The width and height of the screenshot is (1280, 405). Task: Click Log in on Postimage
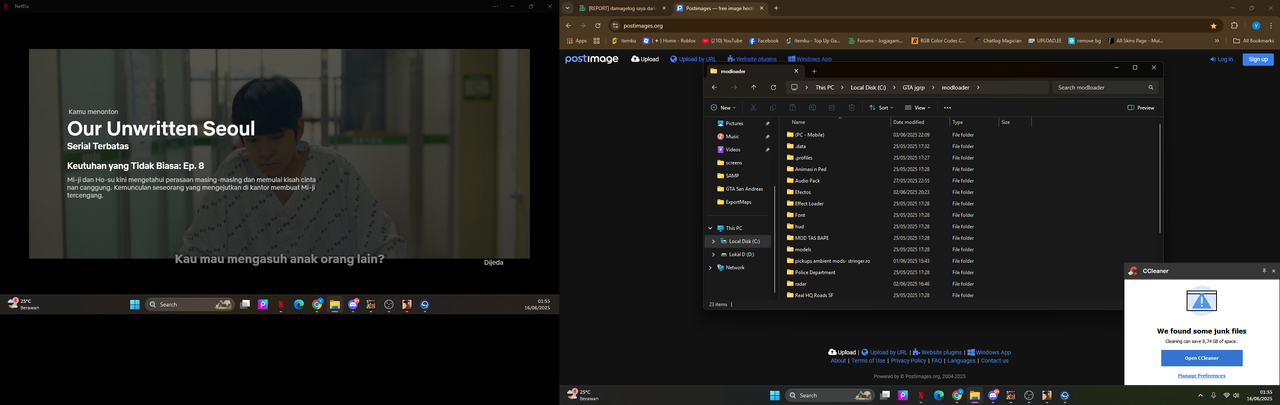click(x=1221, y=59)
